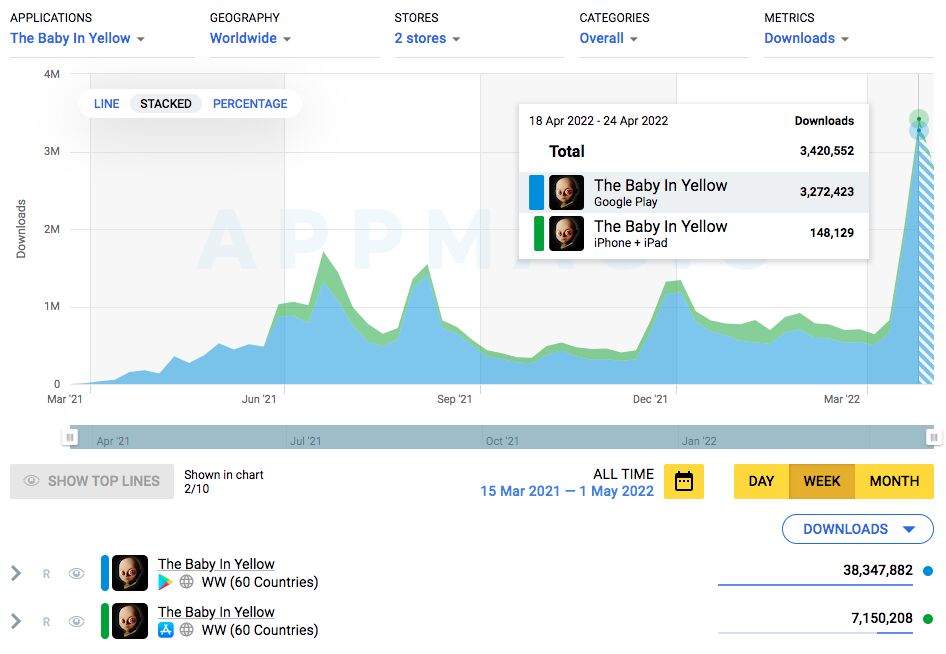This screenshot has height=654, width=946.
Task: Toggle visibility eye for App Store row
Action: [77, 621]
